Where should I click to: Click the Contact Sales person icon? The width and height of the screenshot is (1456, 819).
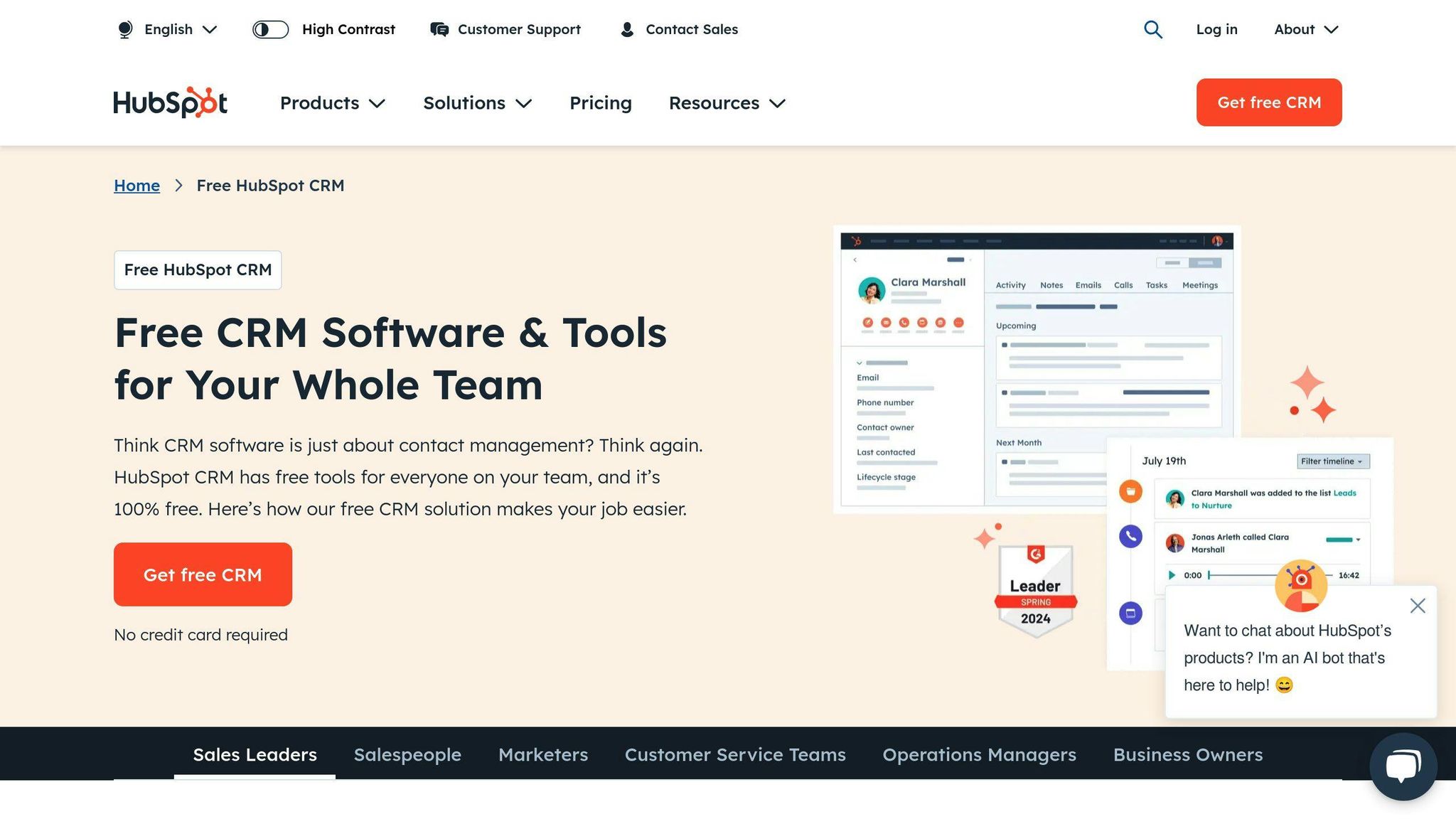[627, 29]
